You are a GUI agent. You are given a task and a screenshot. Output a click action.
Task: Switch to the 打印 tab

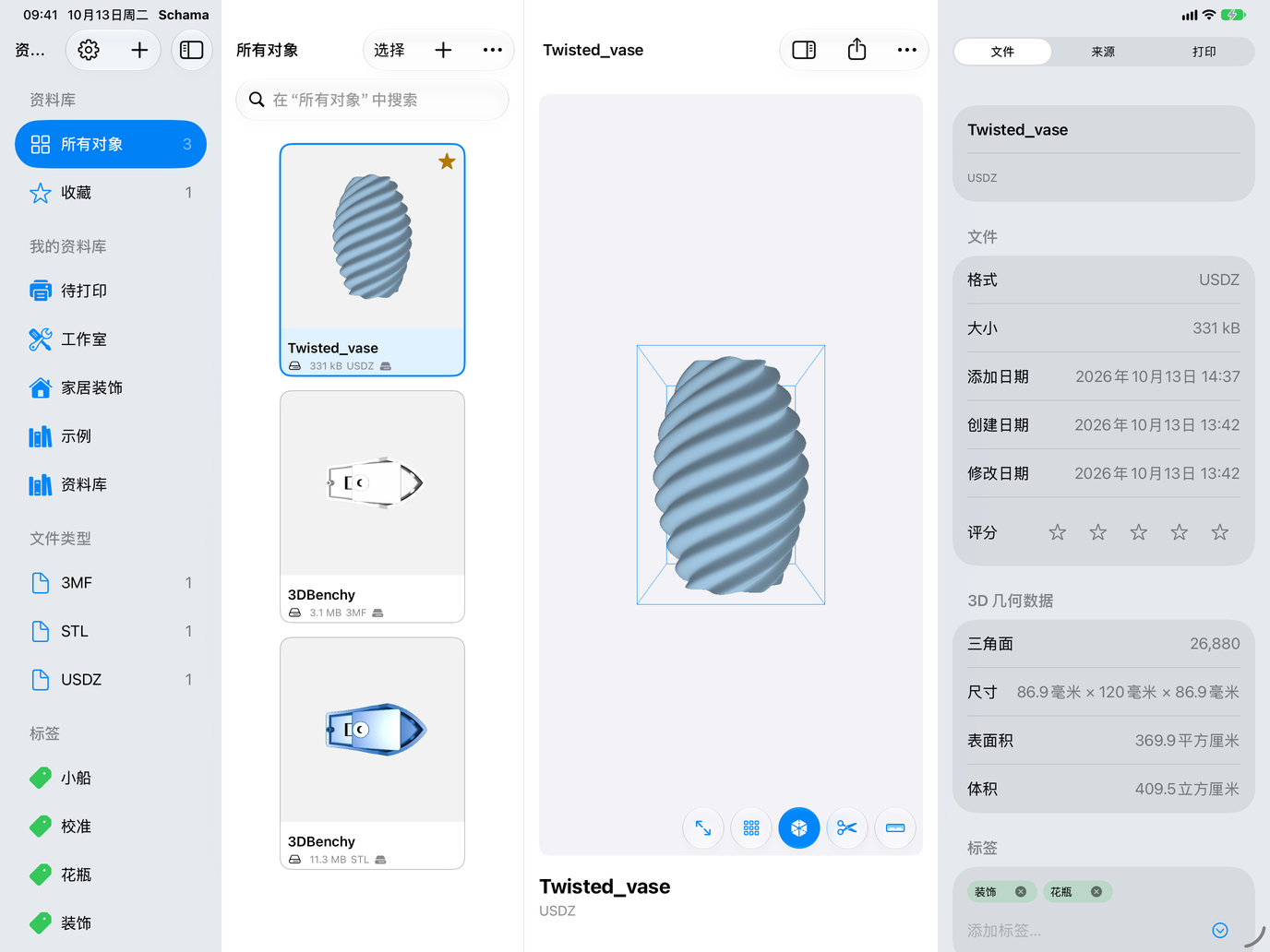pyautogui.click(x=1204, y=52)
